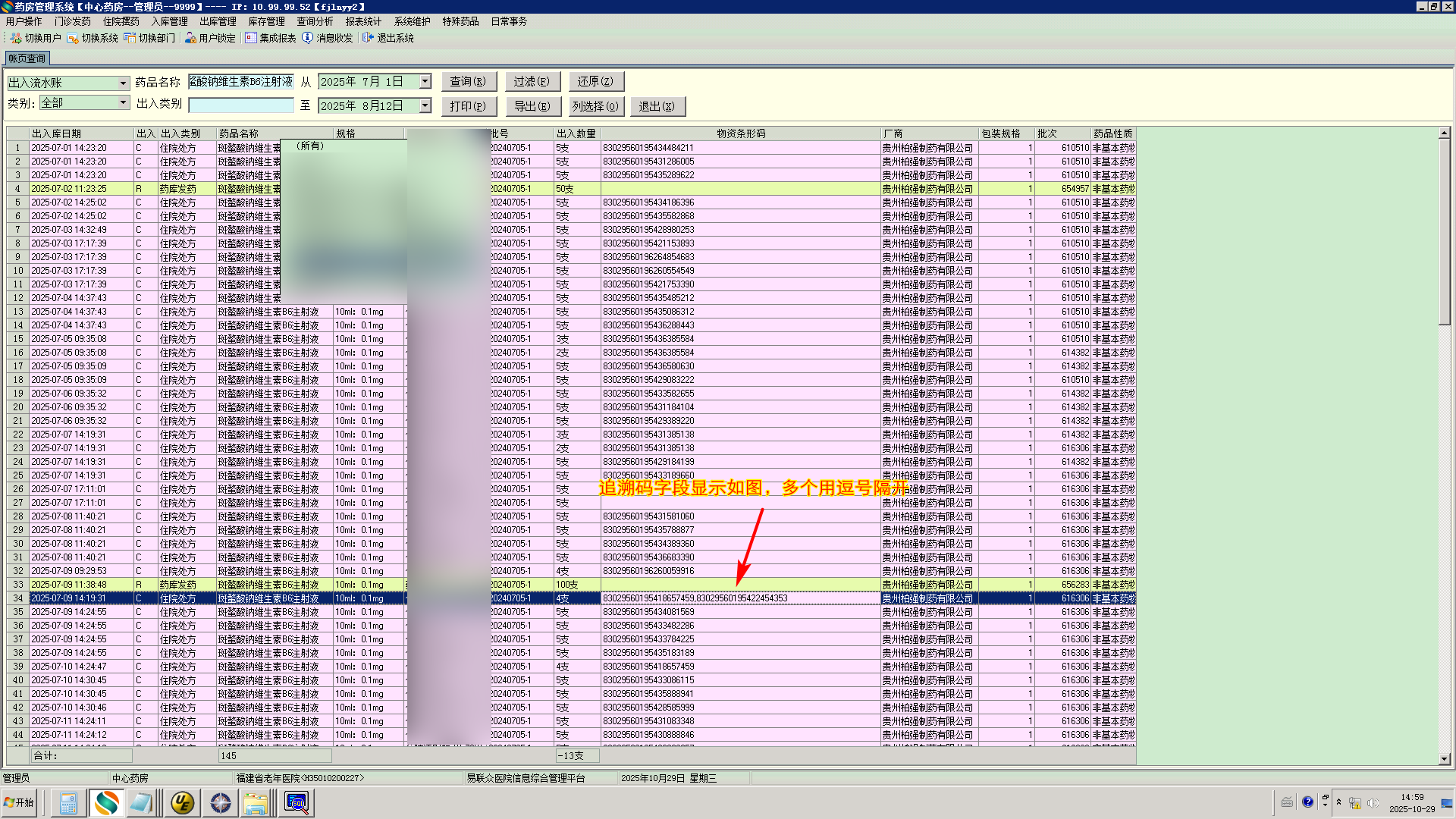1456x819 pixels.
Task: Click the vertical scrollbar down arrow
Action: [1444, 758]
